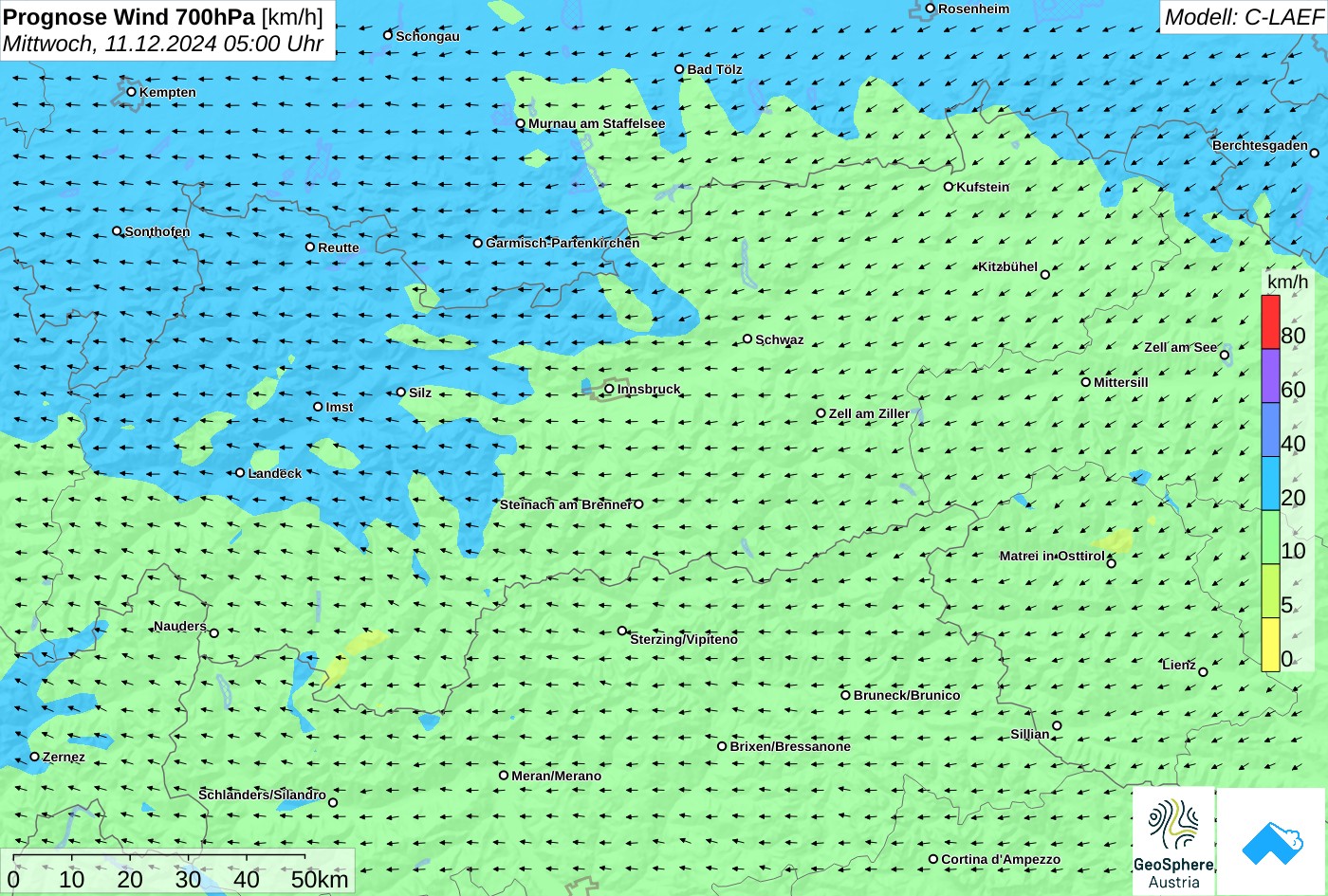Select the Zell am Ziller label
Viewport: 1328px width, 896px height.
tap(869, 413)
